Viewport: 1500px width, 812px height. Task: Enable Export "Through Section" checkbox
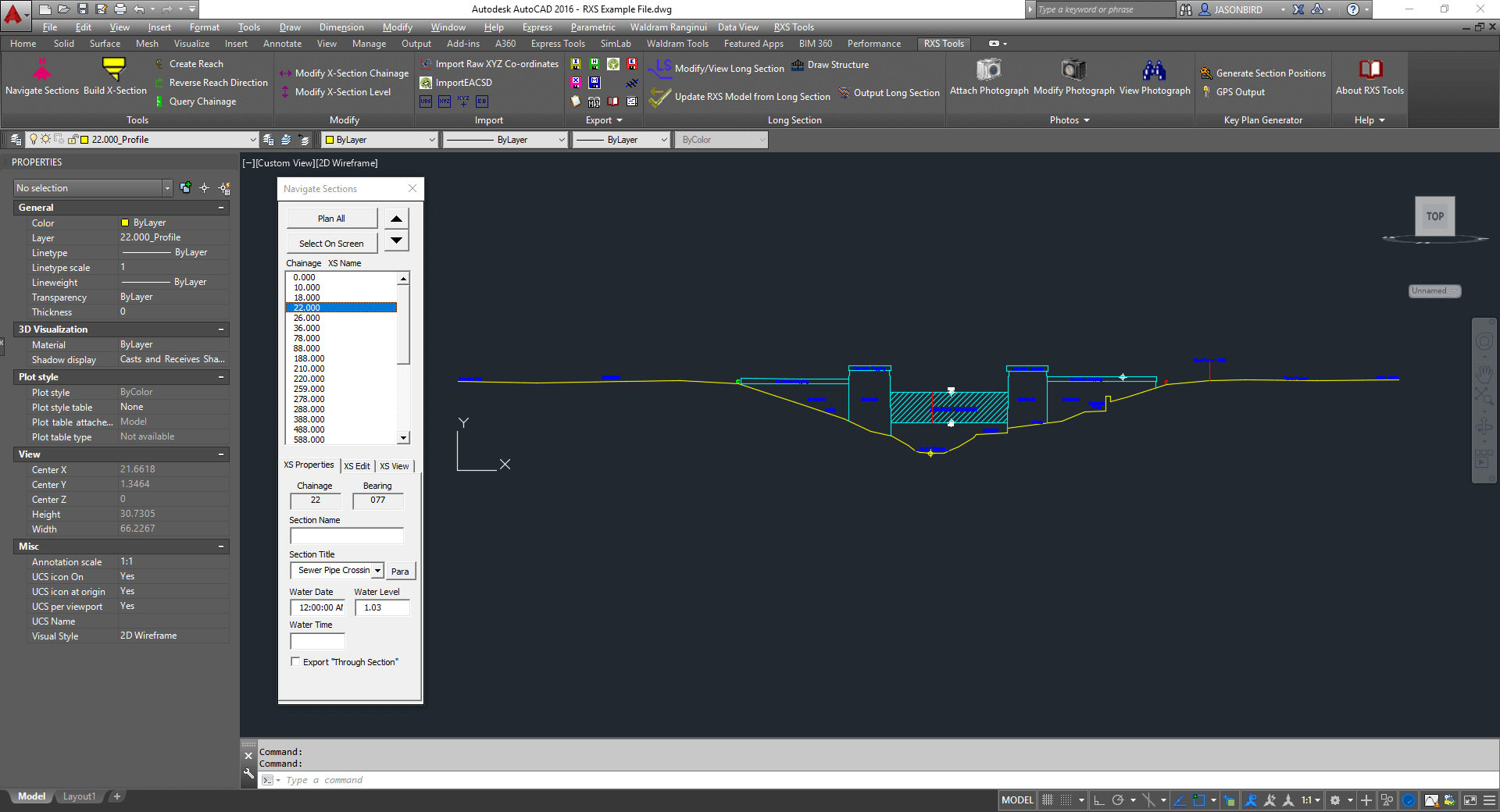coord(295,661)
